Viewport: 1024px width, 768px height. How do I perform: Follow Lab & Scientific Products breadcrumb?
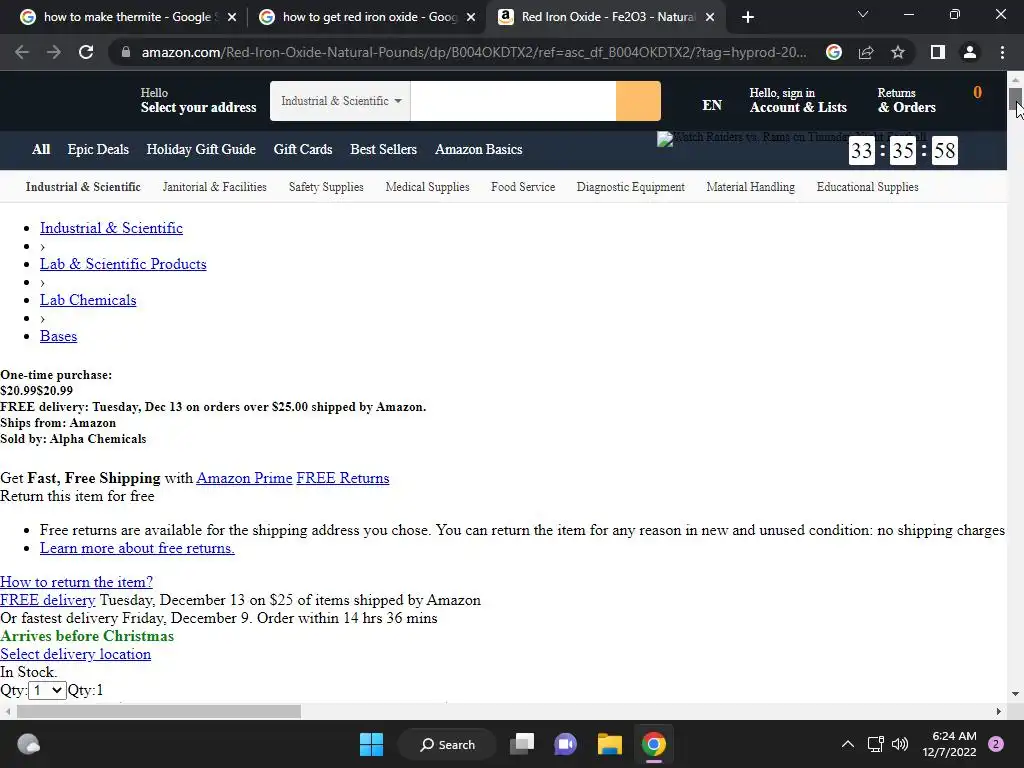coord(123,264)
